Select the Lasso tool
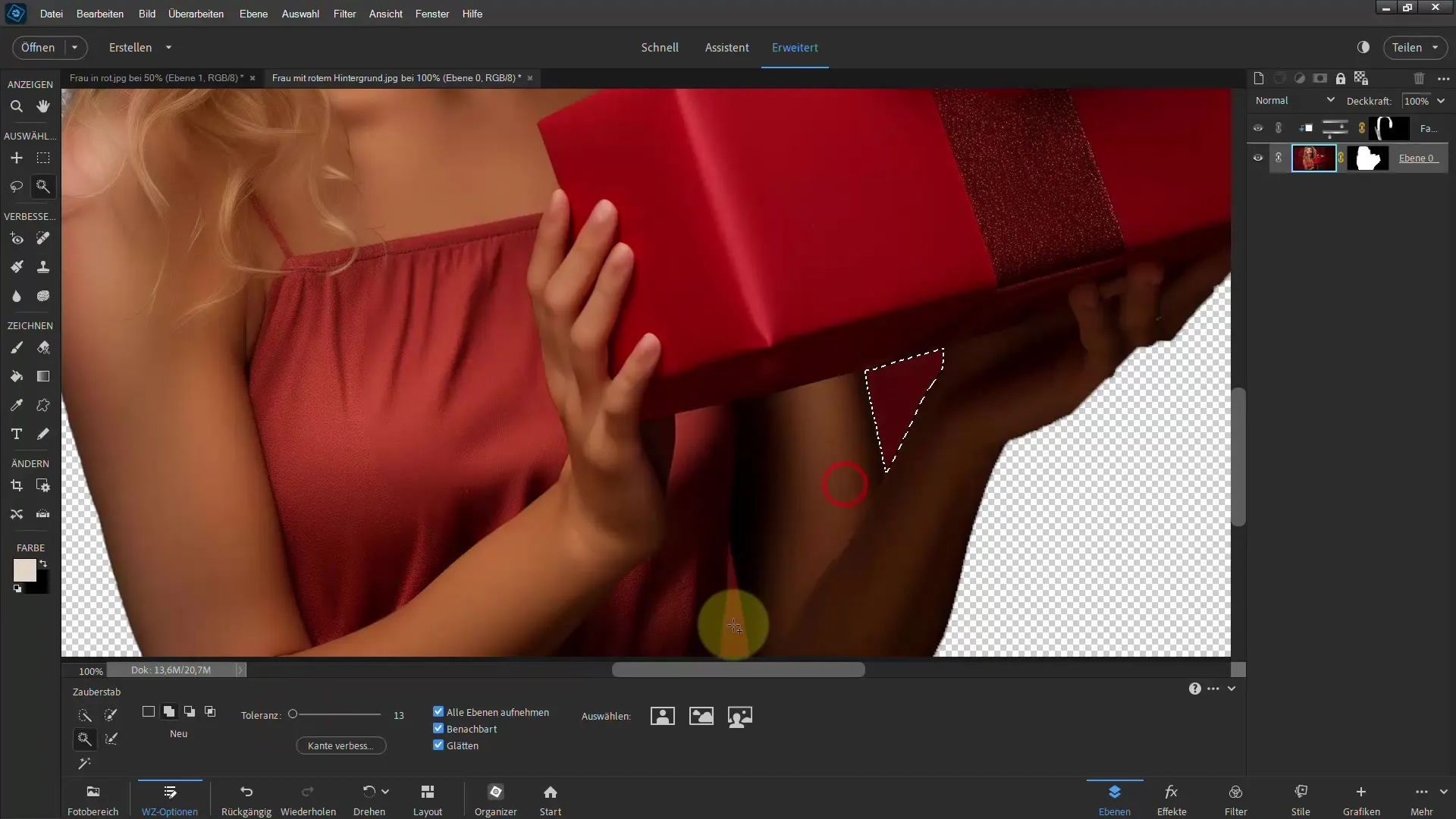 (16, 187)
